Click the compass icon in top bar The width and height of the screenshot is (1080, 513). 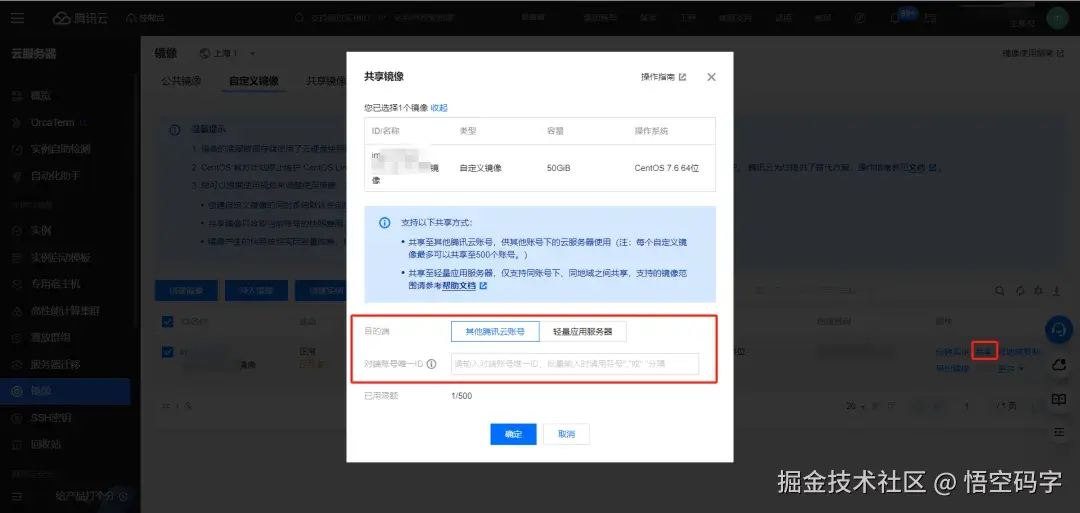tap(860, 18)
